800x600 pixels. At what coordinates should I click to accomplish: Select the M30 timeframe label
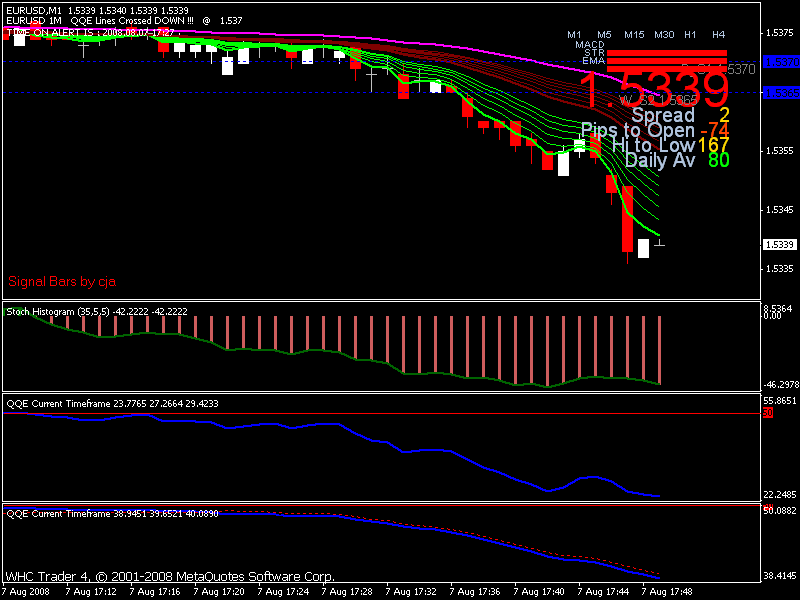tap(664, 35)
